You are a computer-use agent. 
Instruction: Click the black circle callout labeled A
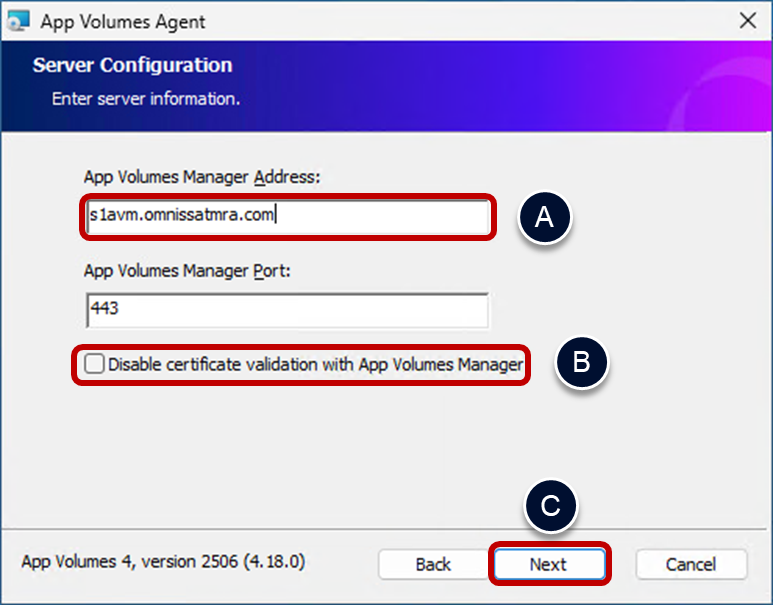[544, 218]
